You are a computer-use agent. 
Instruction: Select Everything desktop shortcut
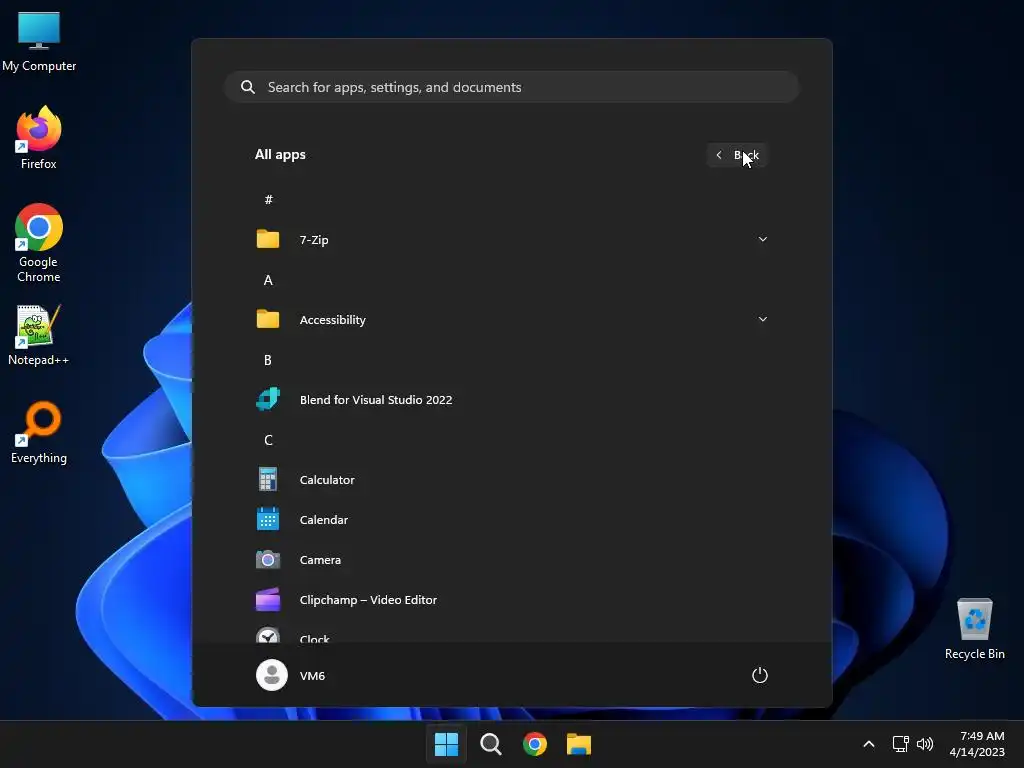tap(39, 432)
